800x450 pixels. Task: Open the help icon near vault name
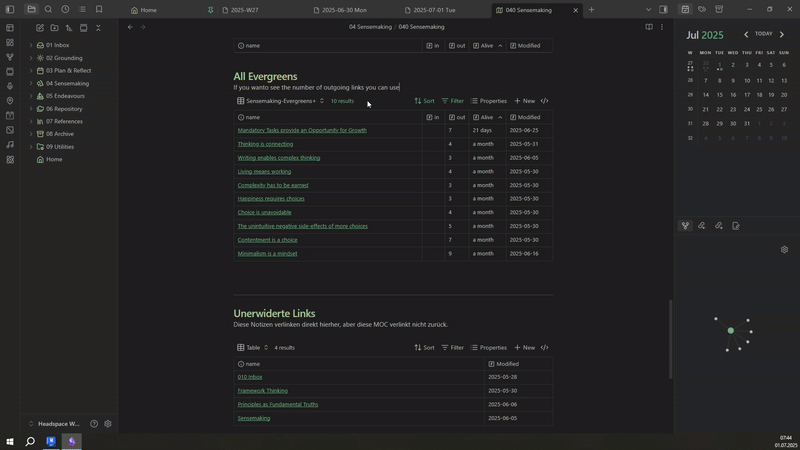94,423
